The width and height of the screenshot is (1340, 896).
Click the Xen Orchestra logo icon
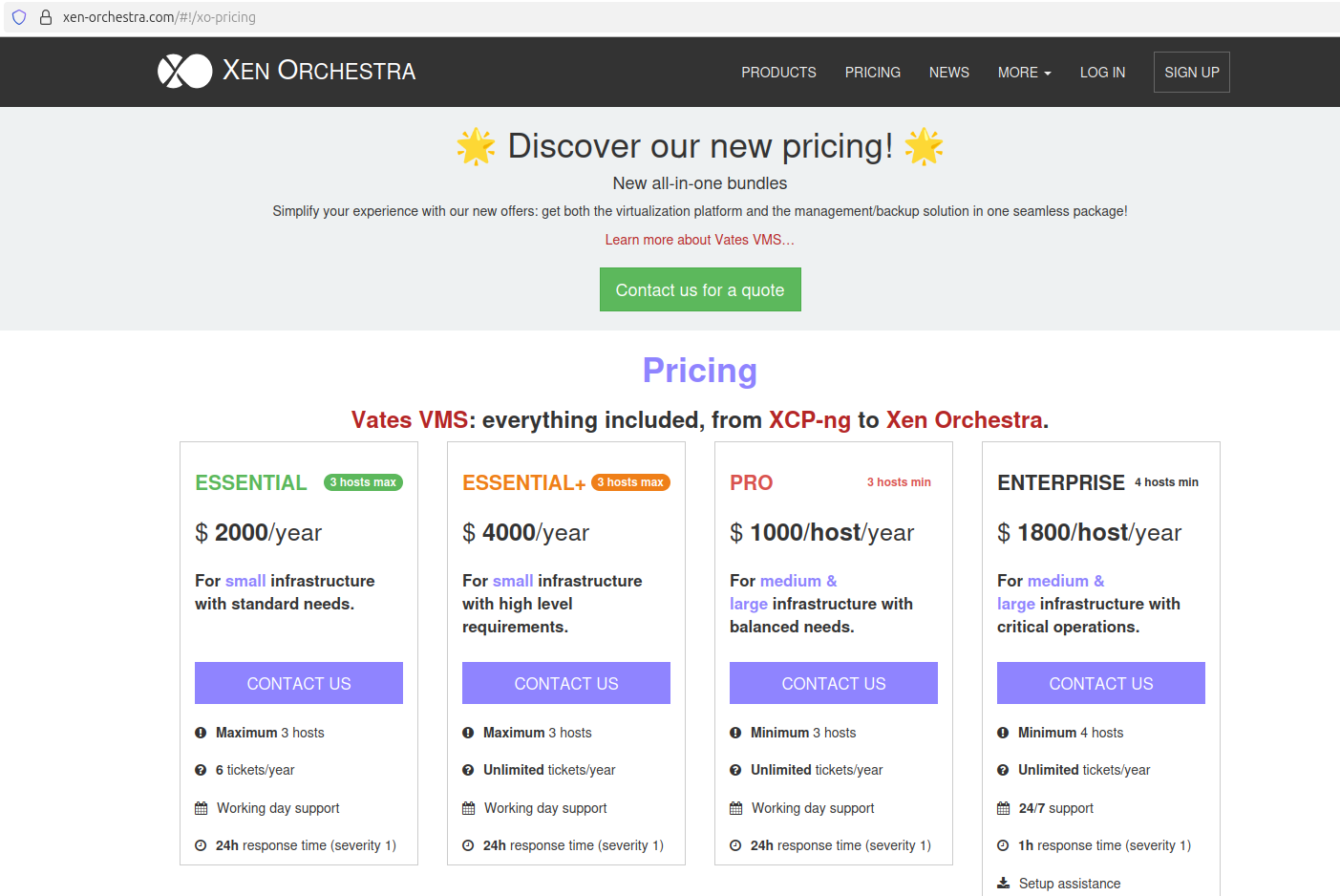tap(184, 72)
